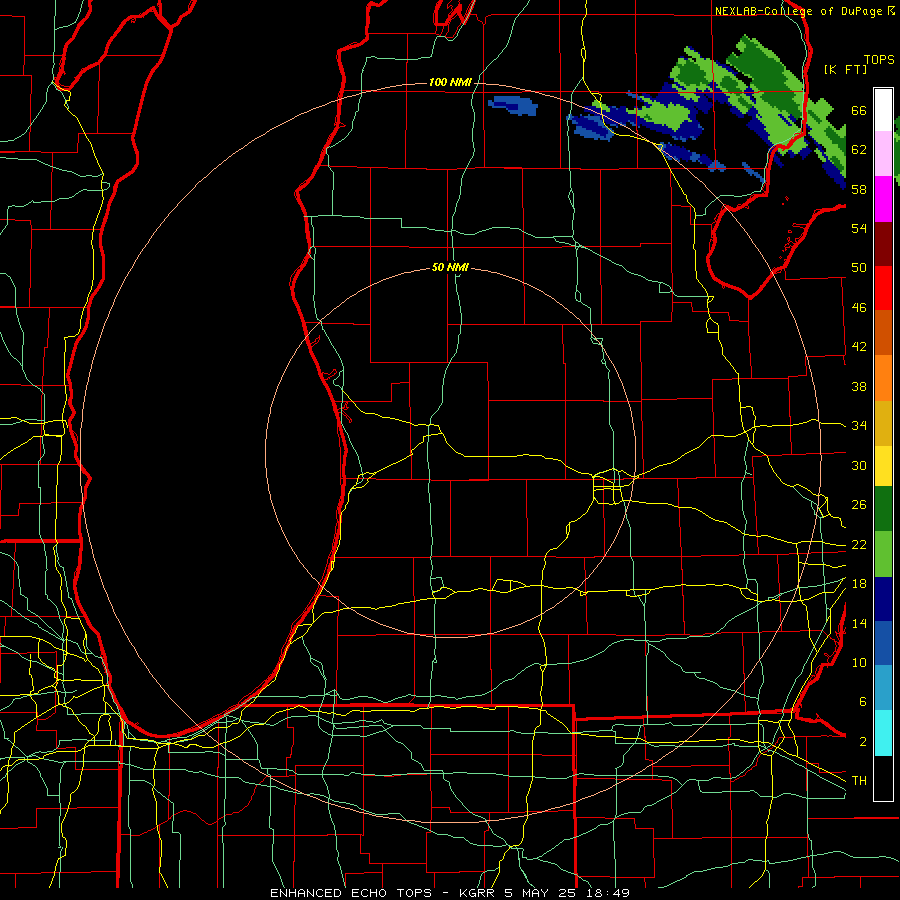This screenshot has height=900, width=900.
Task: Pick the cyan legend swatch
Action: [x=883, y=733]
